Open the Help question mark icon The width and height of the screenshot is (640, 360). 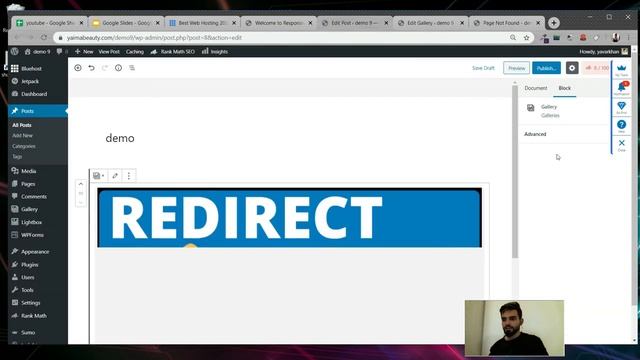621,126
